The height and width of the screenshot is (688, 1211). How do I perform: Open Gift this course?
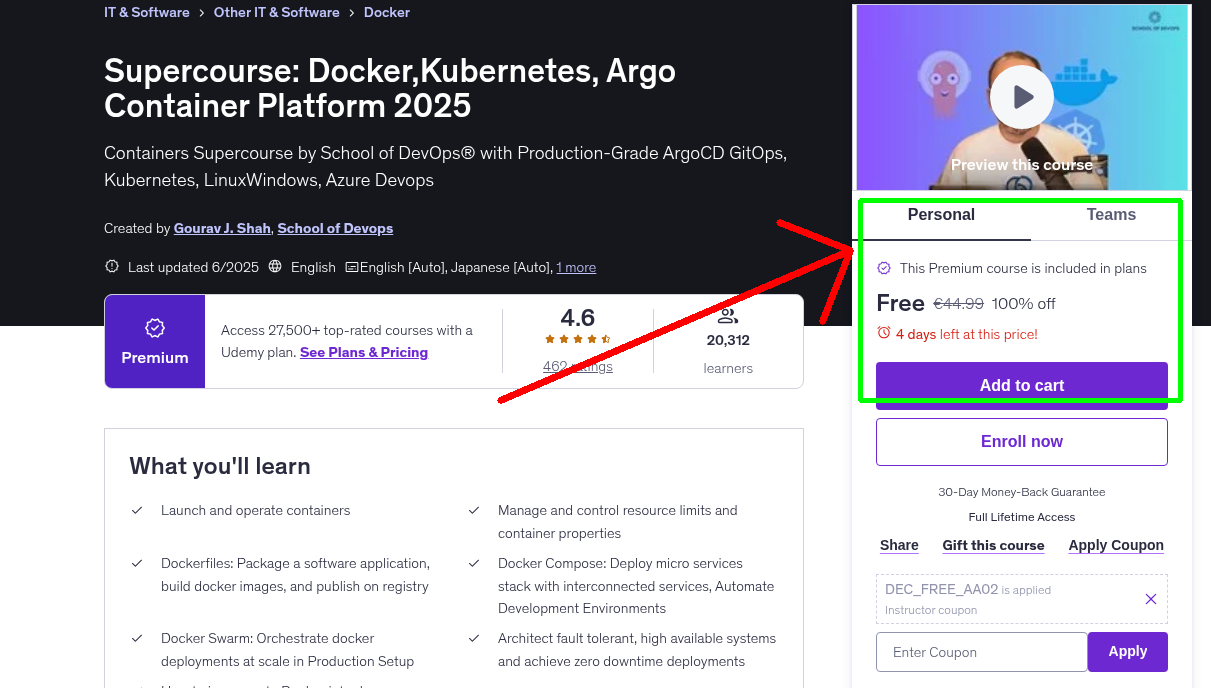pyautogui.click(x=993, y=545)
